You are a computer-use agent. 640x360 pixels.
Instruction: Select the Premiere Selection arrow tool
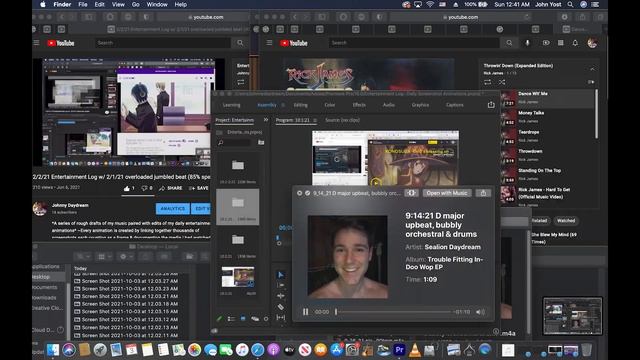tap(281, 275)
